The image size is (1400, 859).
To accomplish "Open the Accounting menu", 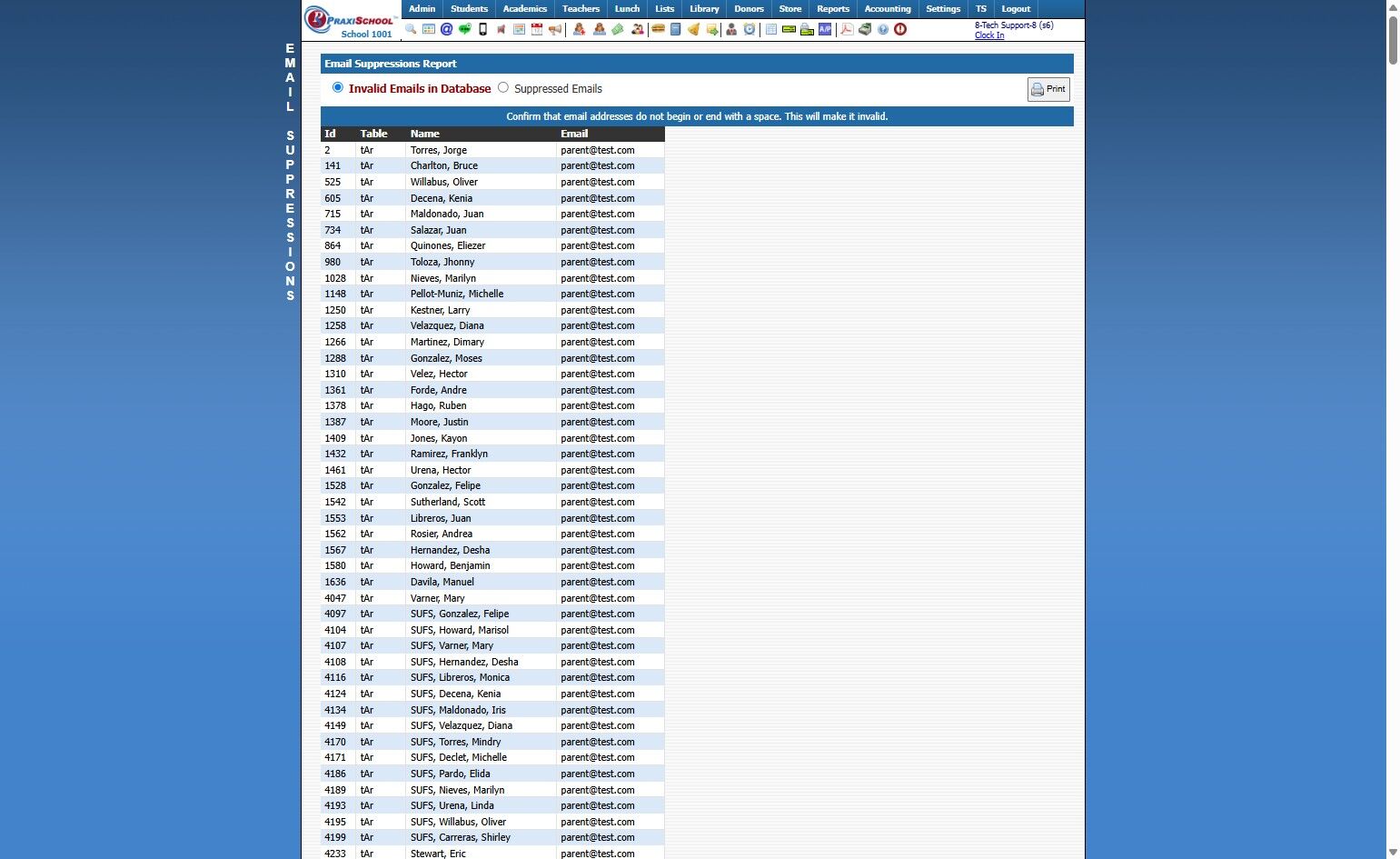I will pos(888,9).
